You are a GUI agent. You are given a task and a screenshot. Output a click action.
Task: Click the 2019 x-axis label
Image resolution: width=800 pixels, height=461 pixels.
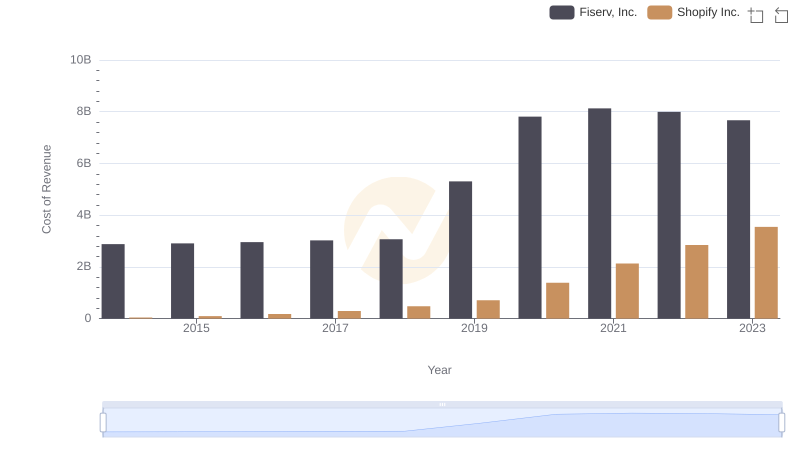point(474,328)
